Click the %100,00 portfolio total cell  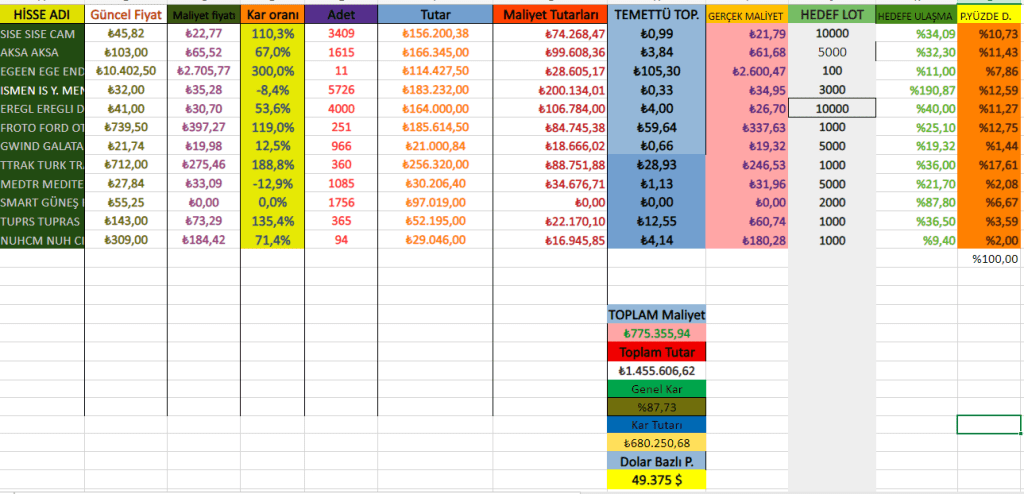click(989, 258)
